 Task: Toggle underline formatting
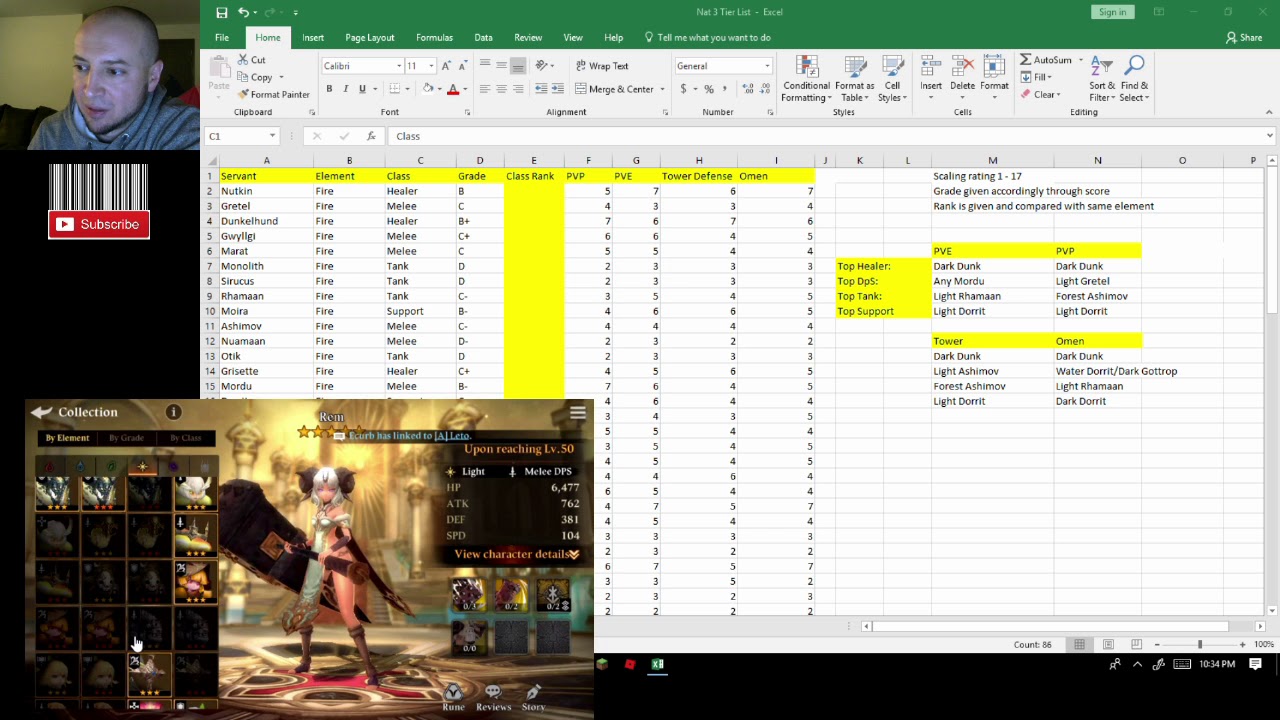click(361, 89)
